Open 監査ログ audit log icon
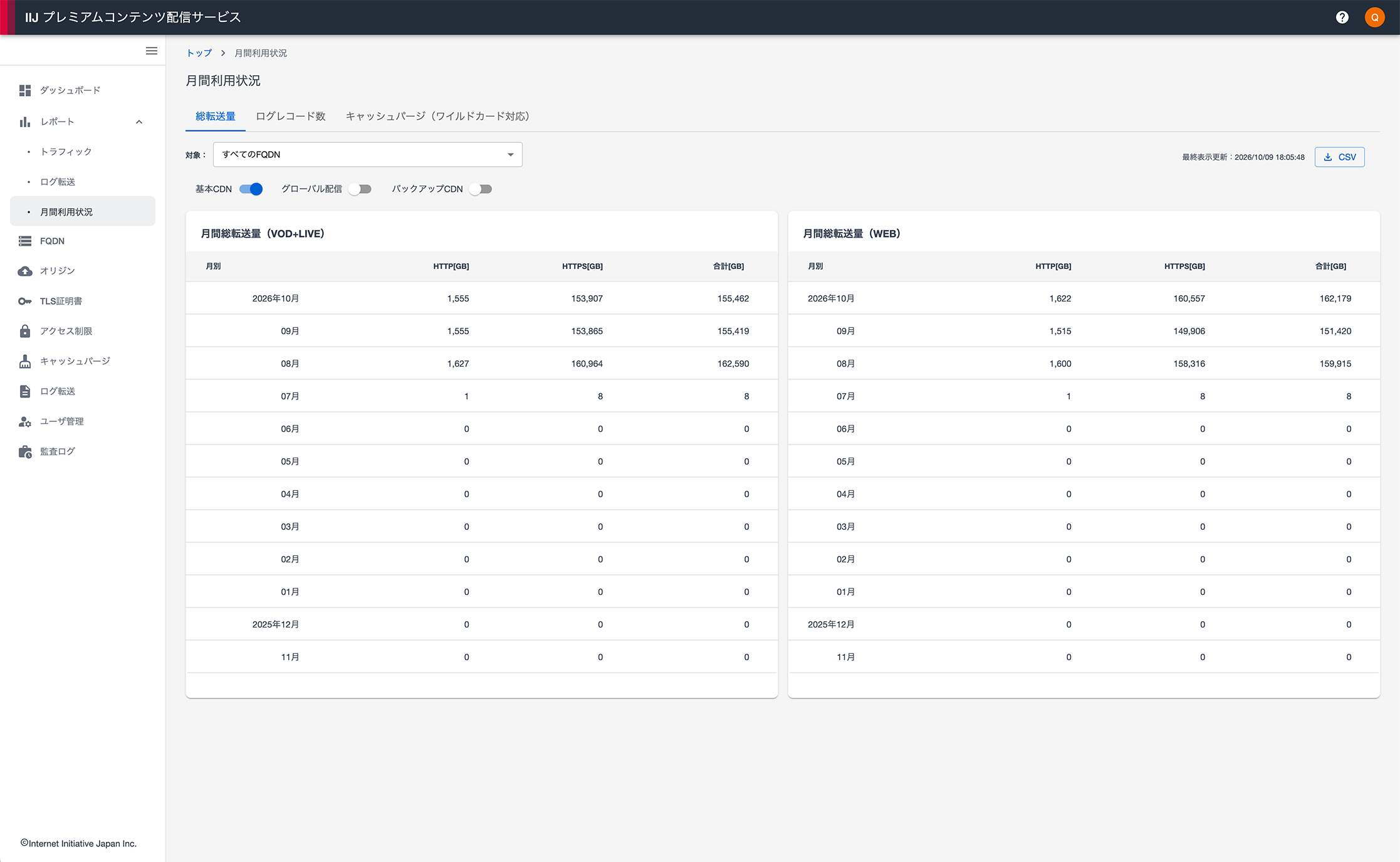 pyautogui.click(x=25, y=451)
